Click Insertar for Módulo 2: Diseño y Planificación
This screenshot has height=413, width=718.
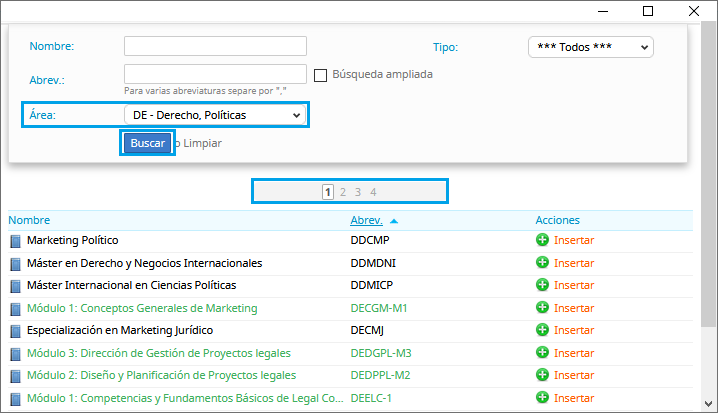tap(574, 375)
